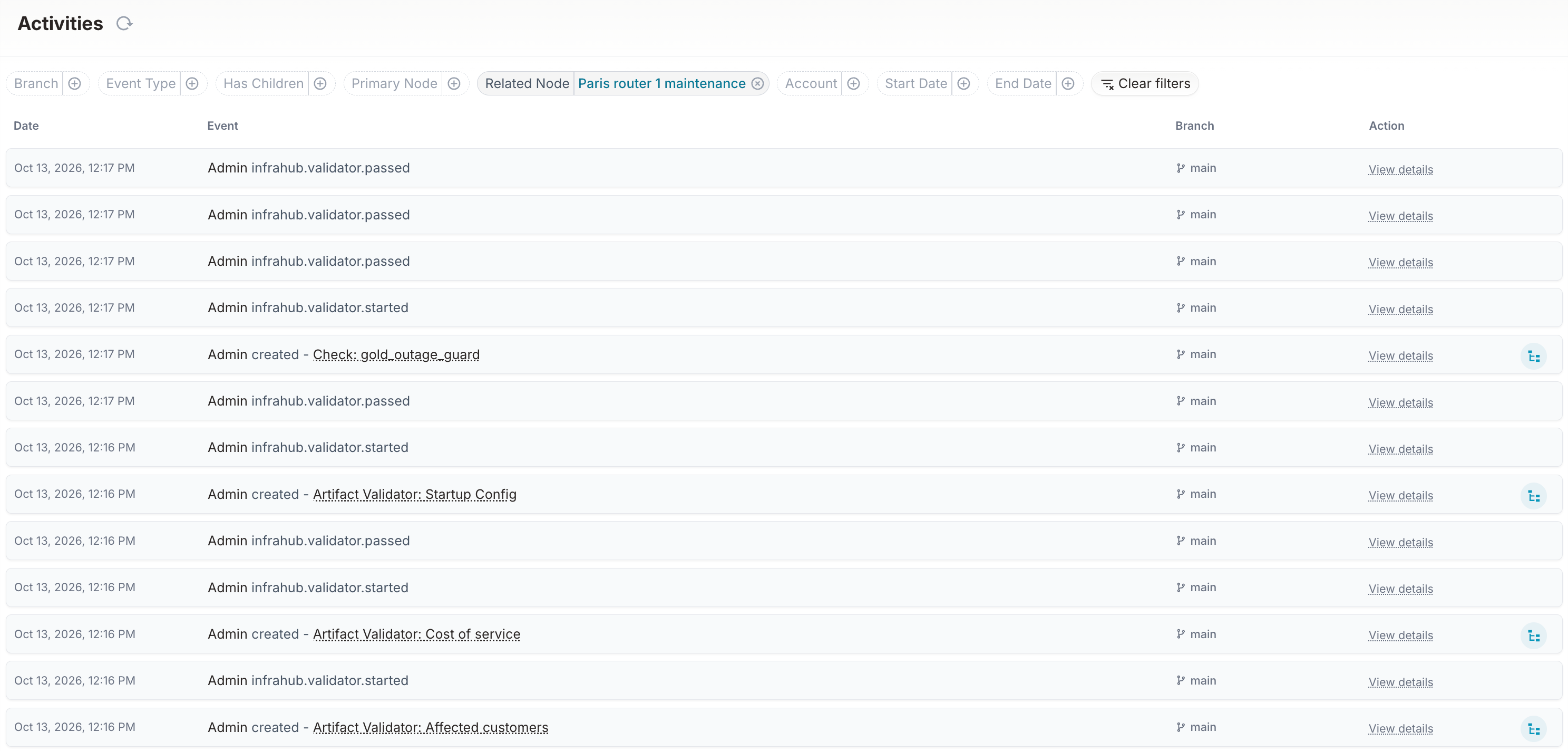View details of the Startup Config creation event

pyautogui.click(x=1401, y=496)
